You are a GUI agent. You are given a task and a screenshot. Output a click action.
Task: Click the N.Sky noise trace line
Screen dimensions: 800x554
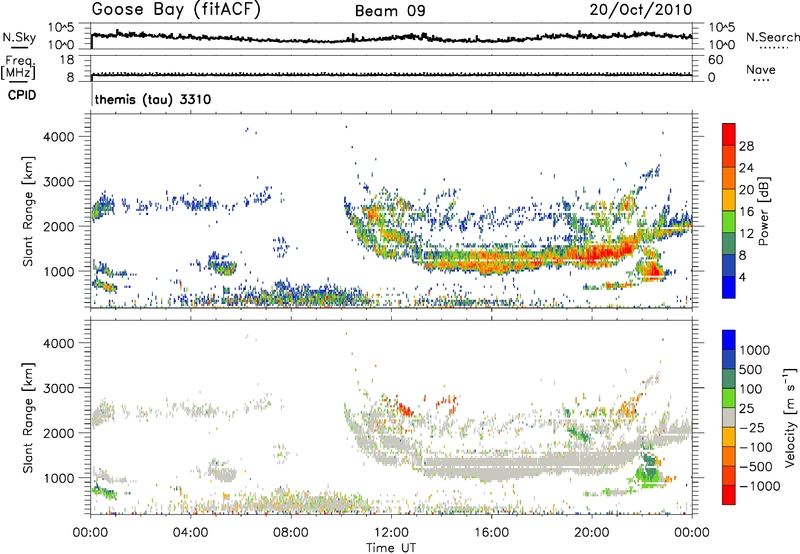[391, 37]
